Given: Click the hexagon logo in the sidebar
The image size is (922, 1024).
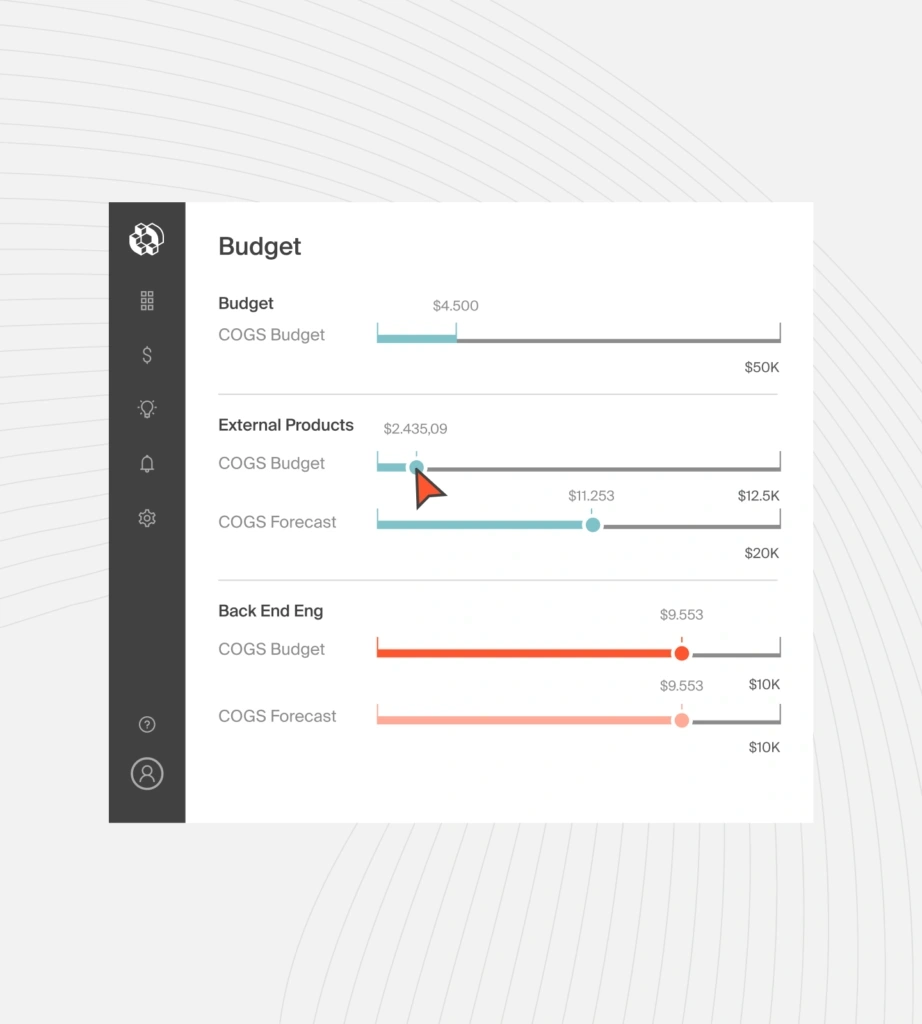Looking at the screenshot, I should click(147, 239).
